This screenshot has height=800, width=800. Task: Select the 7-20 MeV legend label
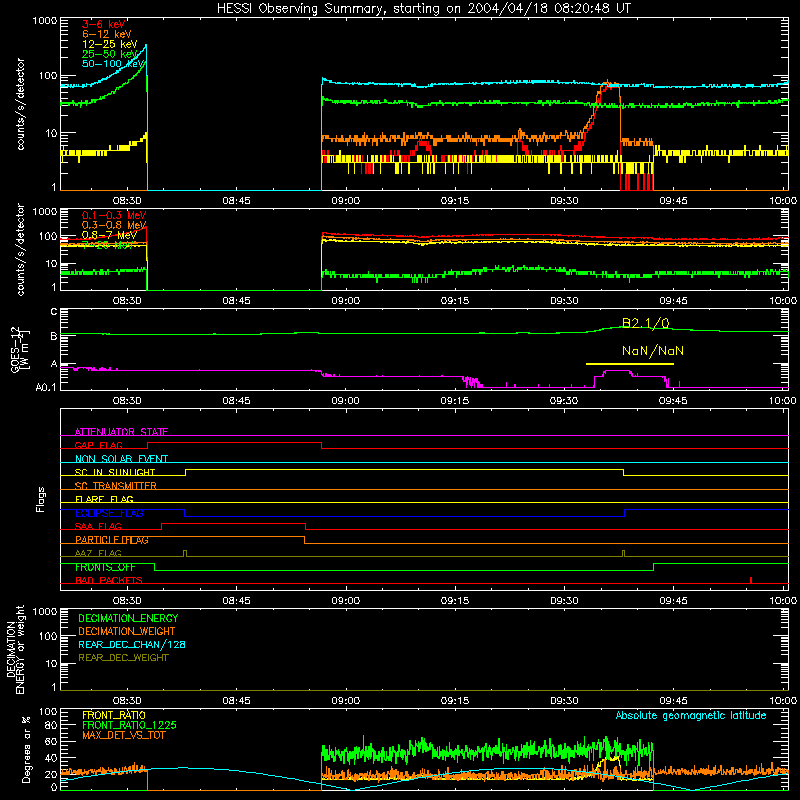pyautogui.click(x=108, y=245)
